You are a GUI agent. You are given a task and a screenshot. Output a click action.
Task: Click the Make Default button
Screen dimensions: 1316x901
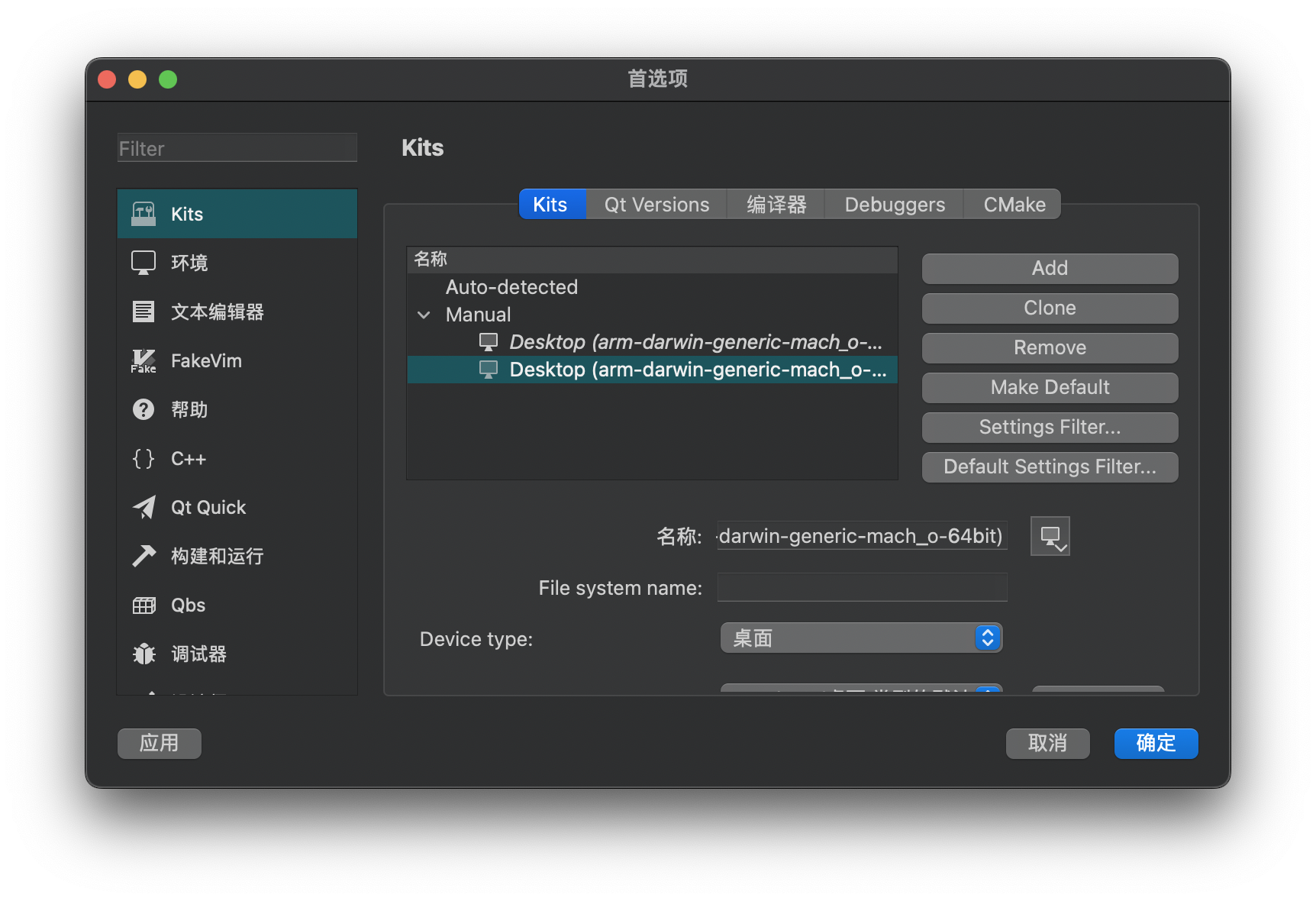[1050, 387]
